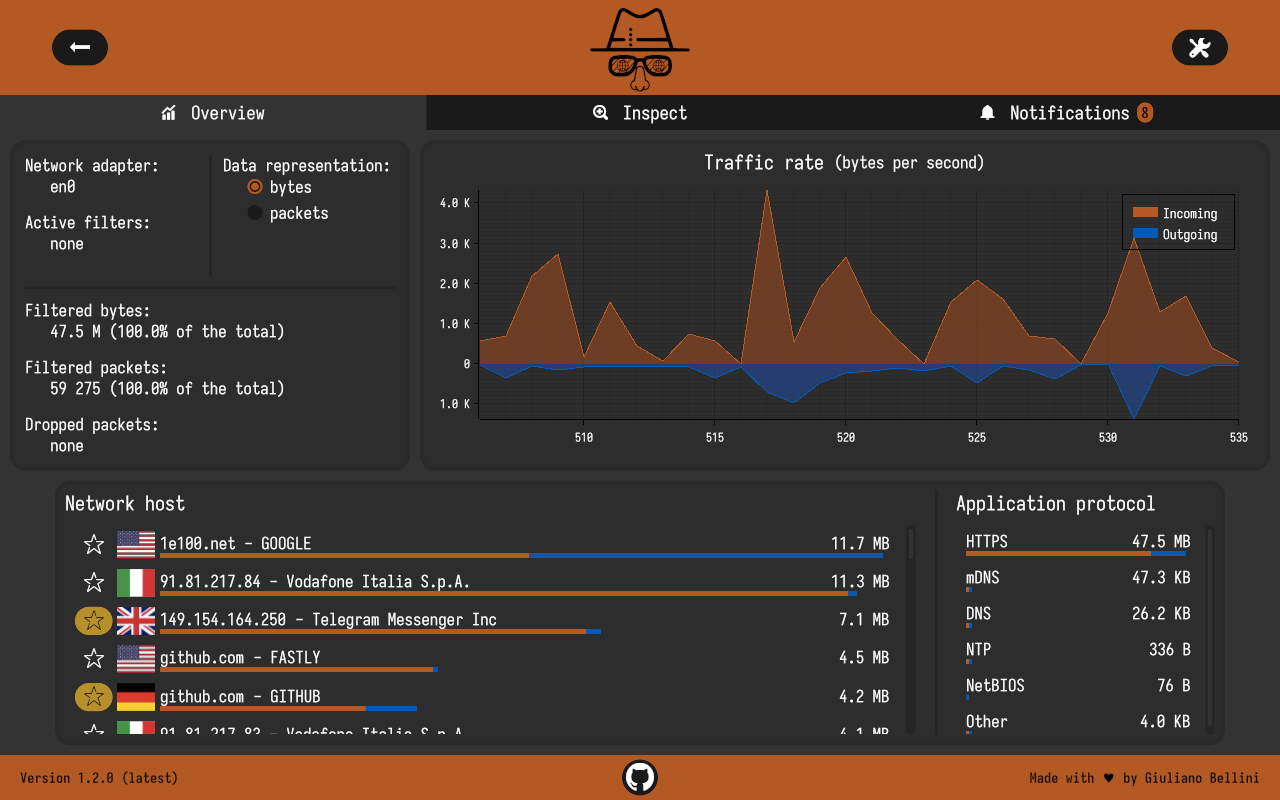Switch to the Inspect tab
The height and width of the screenshot is (800, 1280).
(x=640, y=113)
